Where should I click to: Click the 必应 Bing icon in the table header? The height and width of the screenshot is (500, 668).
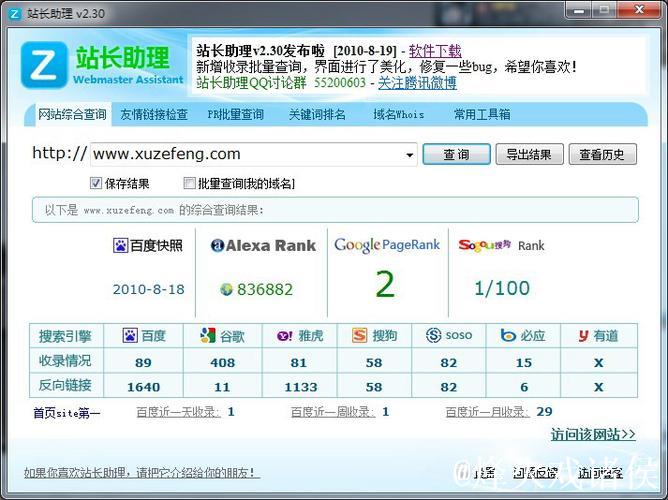[508, 336]
